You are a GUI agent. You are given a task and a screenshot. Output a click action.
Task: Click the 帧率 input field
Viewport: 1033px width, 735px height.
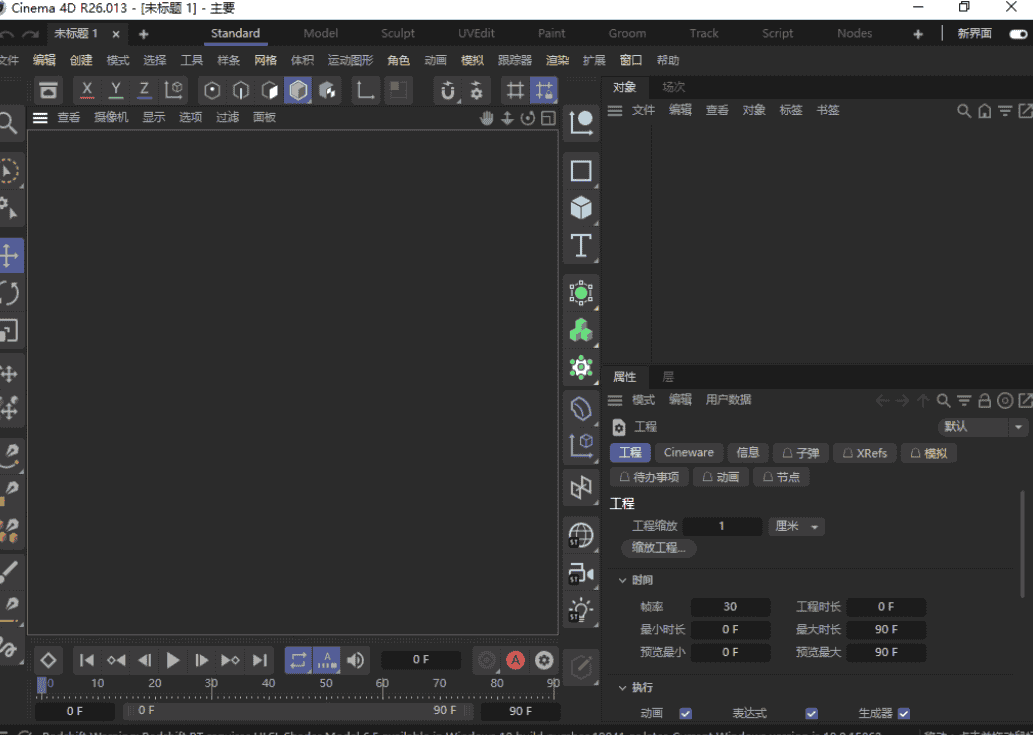730,607
